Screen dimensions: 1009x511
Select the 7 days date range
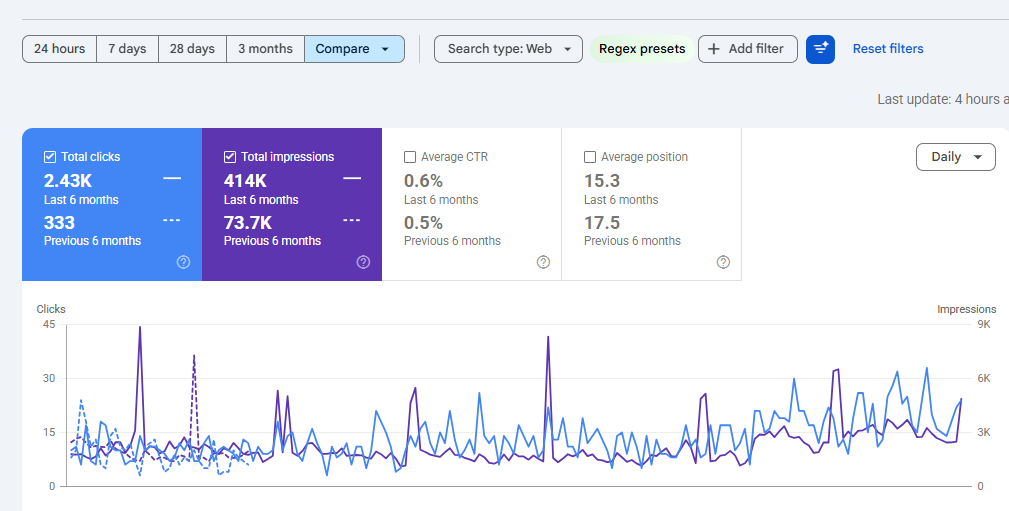point(127,49)
